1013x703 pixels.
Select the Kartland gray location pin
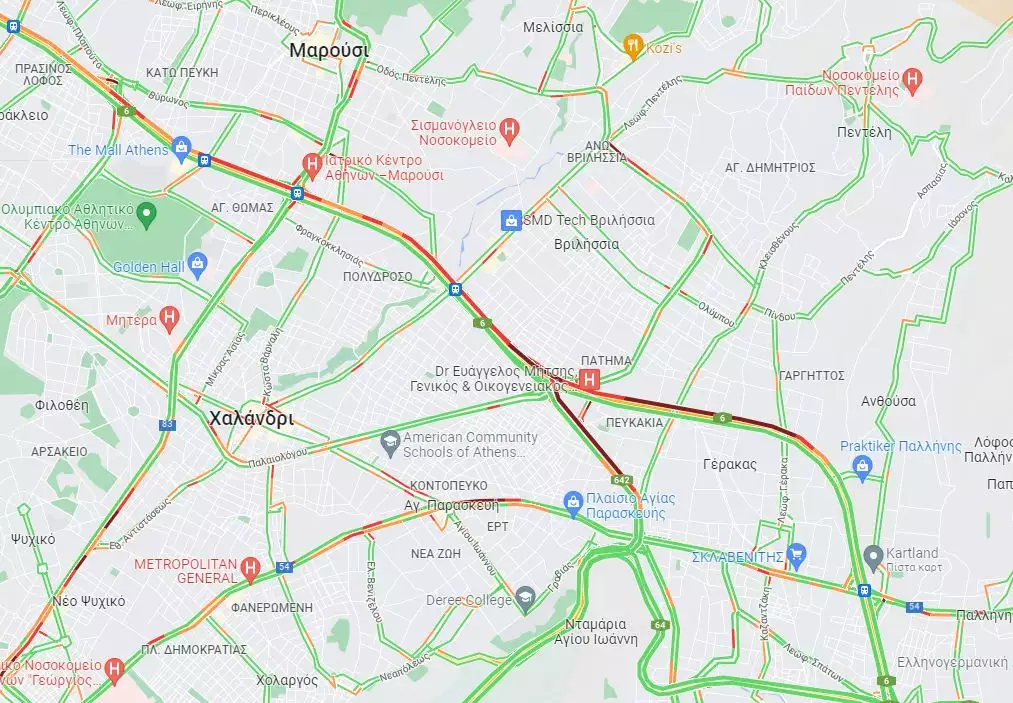coord(873,557)
